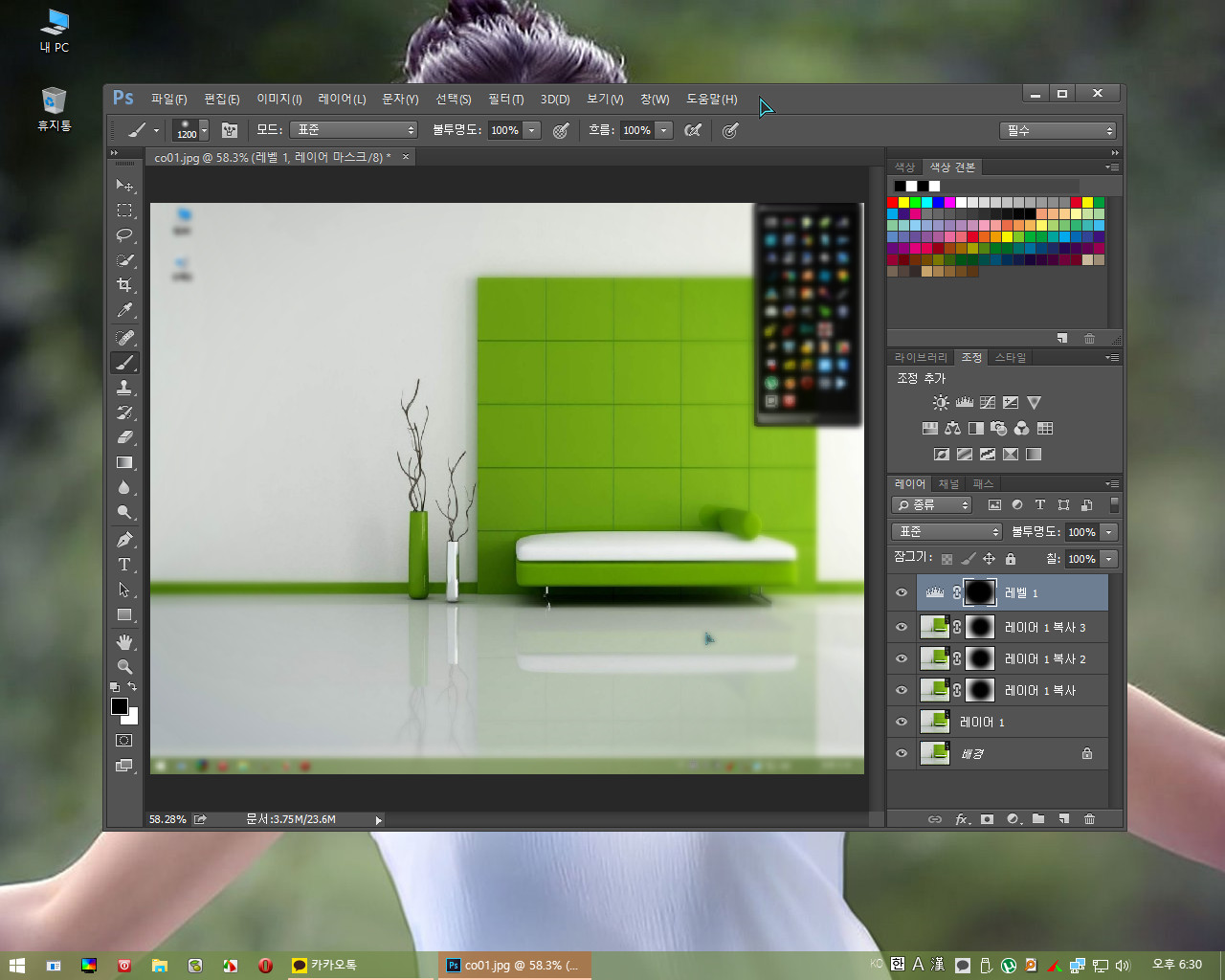Toggle visibility of 레이어 1 복사 layer
Image resolution: width=1225 pixels, height=980 pixels.
click(902, 691)
